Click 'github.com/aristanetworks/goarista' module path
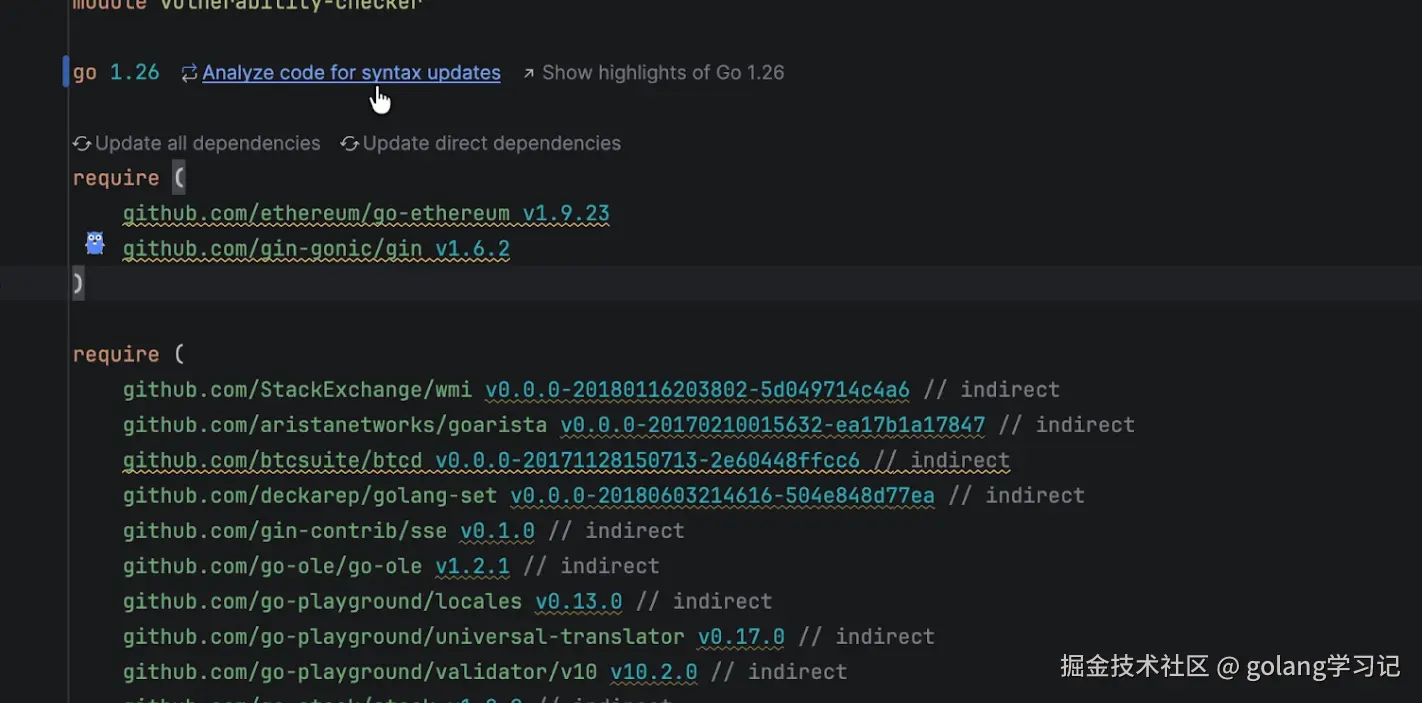 335,425
